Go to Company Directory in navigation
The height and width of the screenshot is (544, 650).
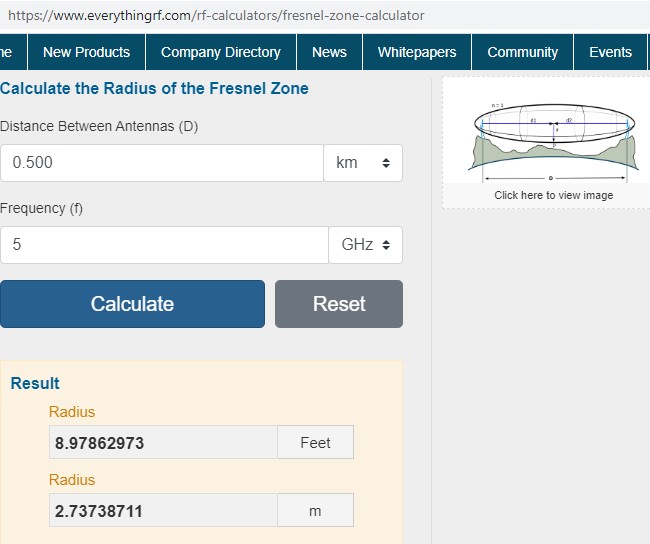(x=221, y=52)
